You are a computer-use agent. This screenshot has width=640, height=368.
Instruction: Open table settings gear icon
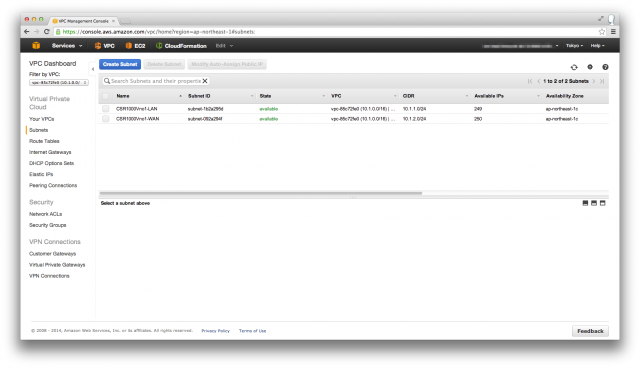(x=590, y=67)
